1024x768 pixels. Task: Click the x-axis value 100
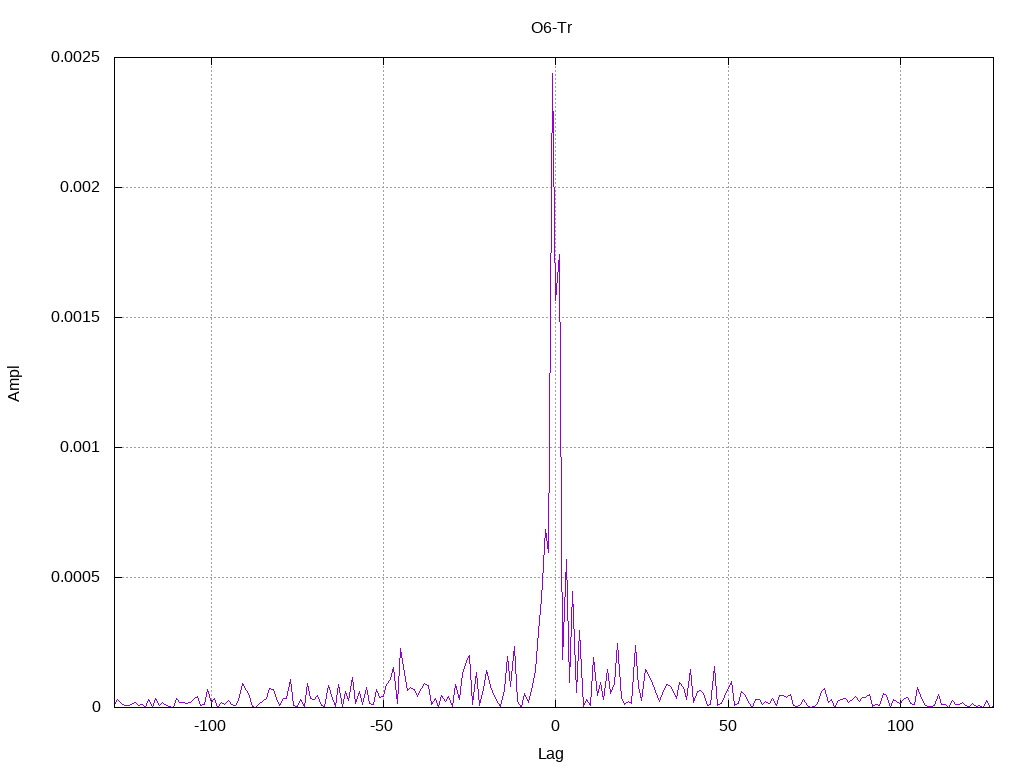[x=901, y=726]
